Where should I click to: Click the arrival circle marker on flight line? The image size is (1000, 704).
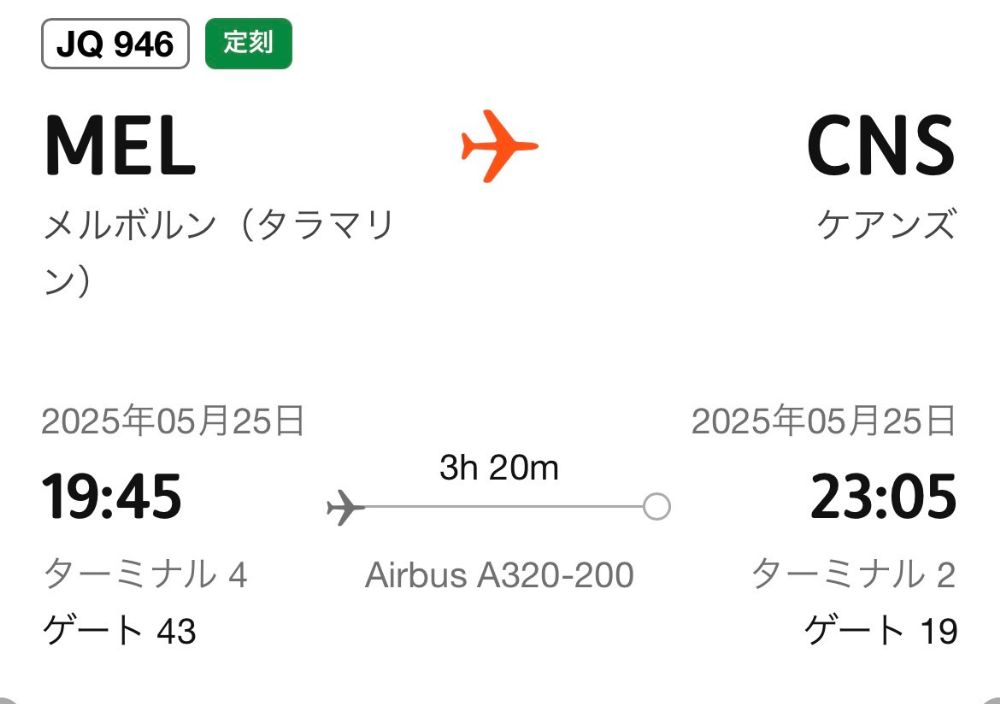[657, 507]
